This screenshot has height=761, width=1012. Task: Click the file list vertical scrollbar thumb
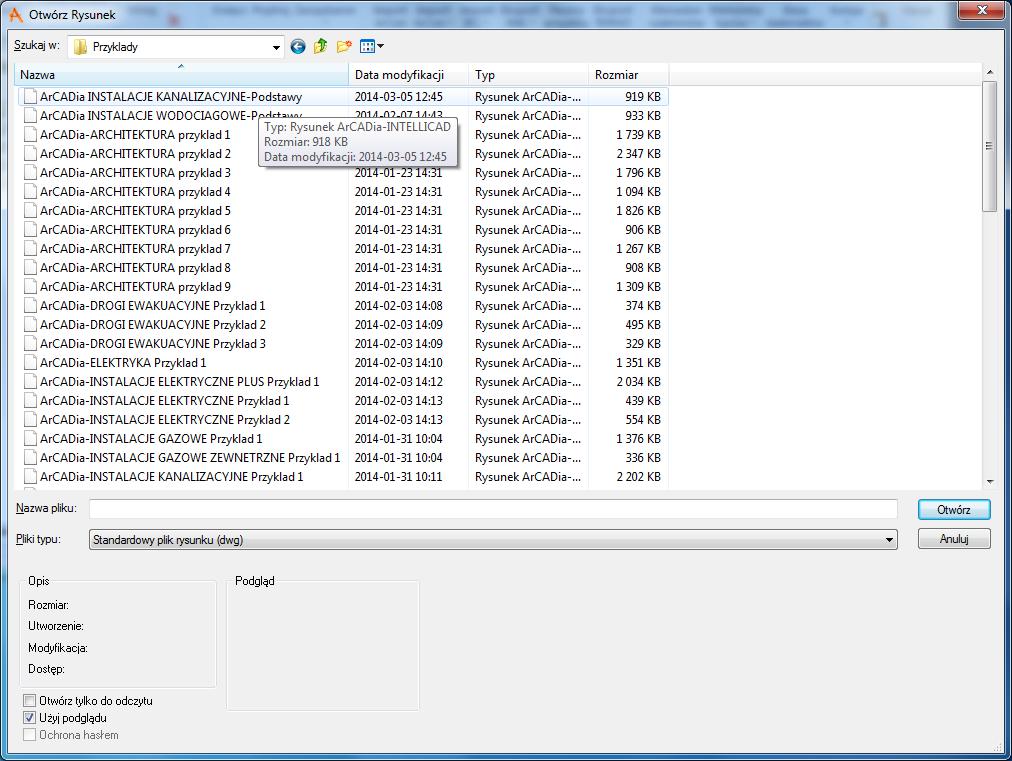coord(989,146)
